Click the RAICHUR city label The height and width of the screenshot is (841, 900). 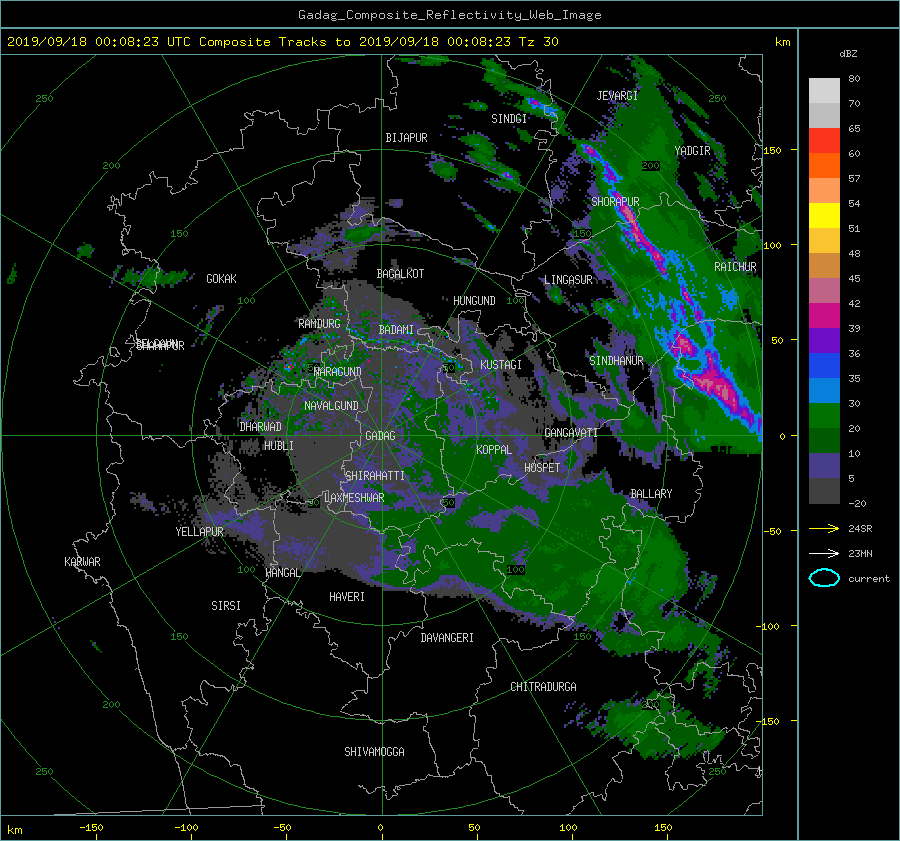click(x=735, y=267)
